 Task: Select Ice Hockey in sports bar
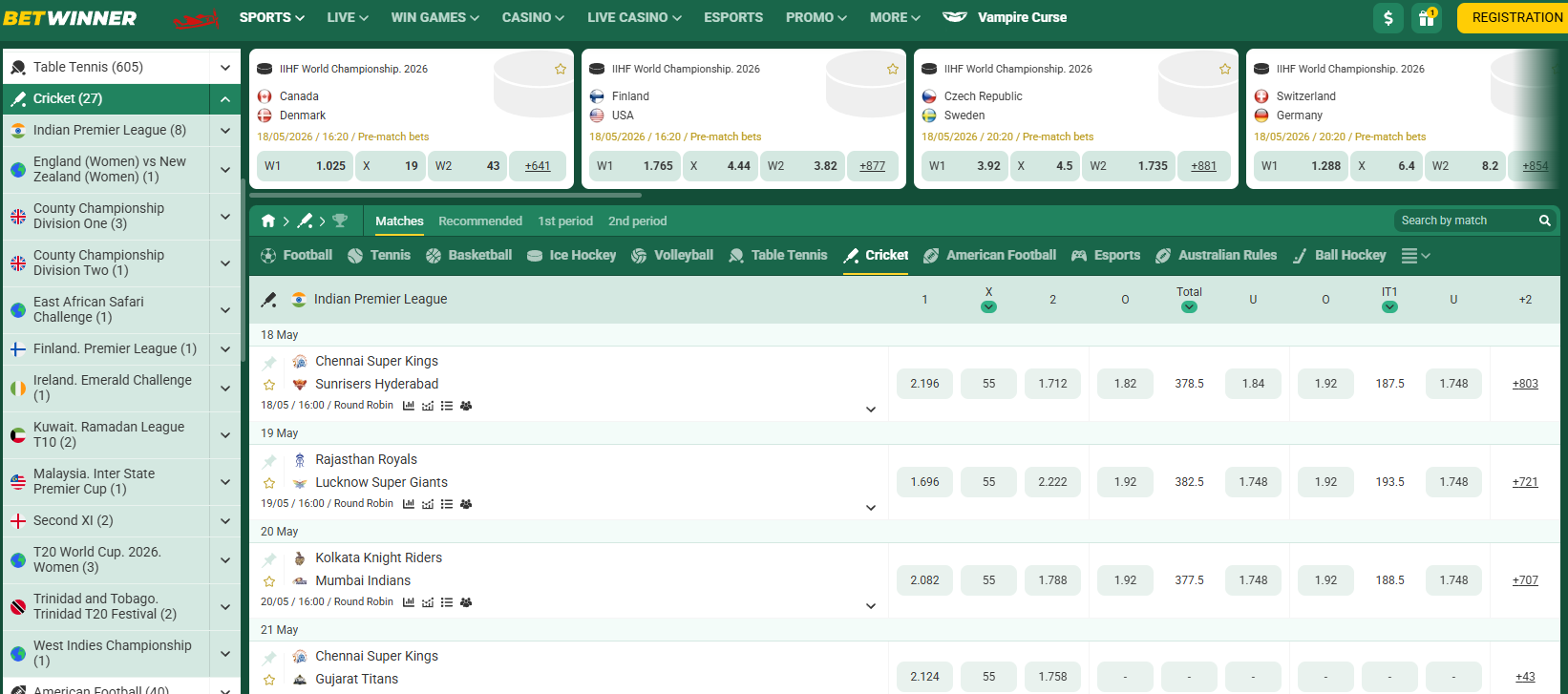pyautogui.click(x=571, y=255)
